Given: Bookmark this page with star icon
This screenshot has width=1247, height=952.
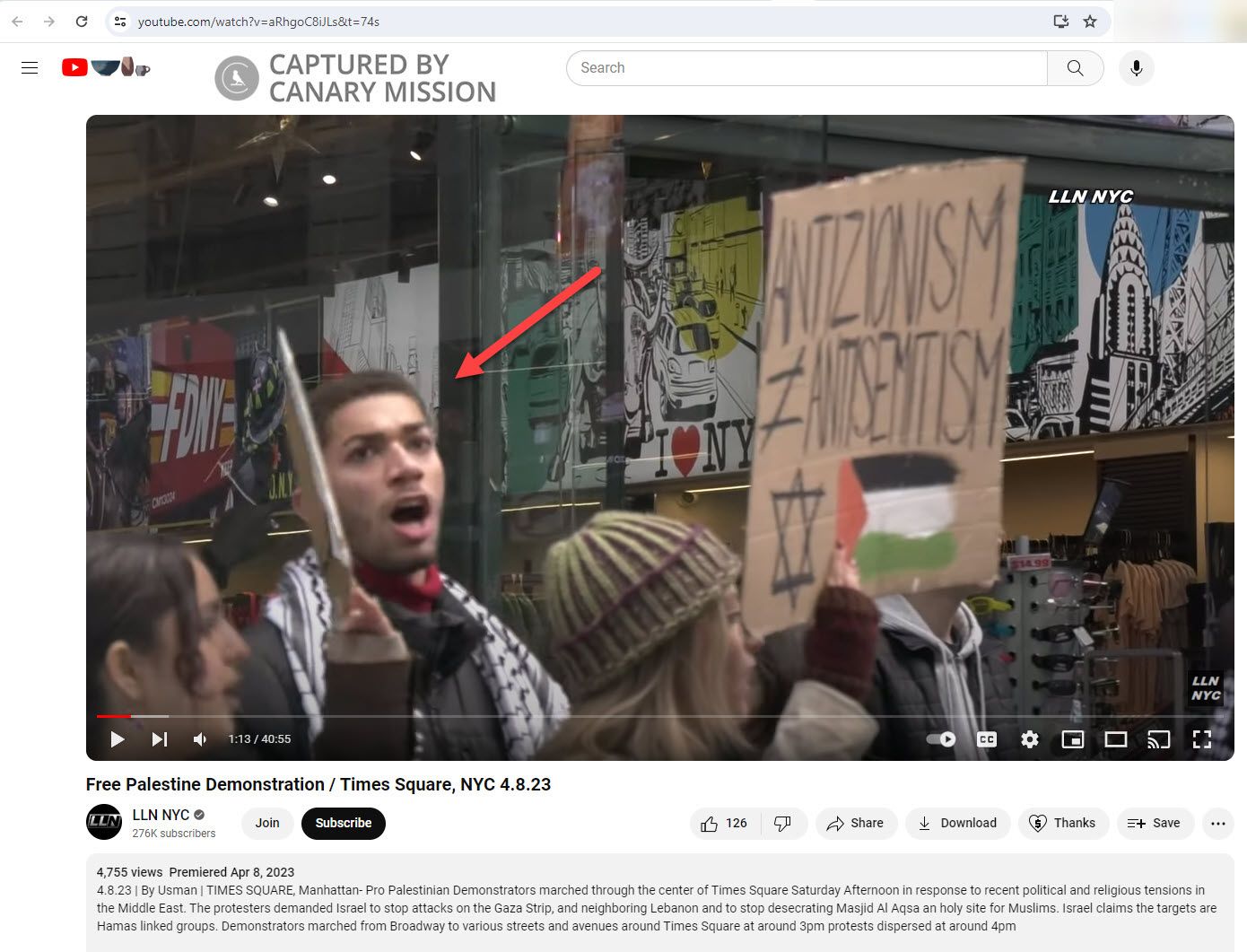Looking at the screenshot, I should [x=1090, y=22].
